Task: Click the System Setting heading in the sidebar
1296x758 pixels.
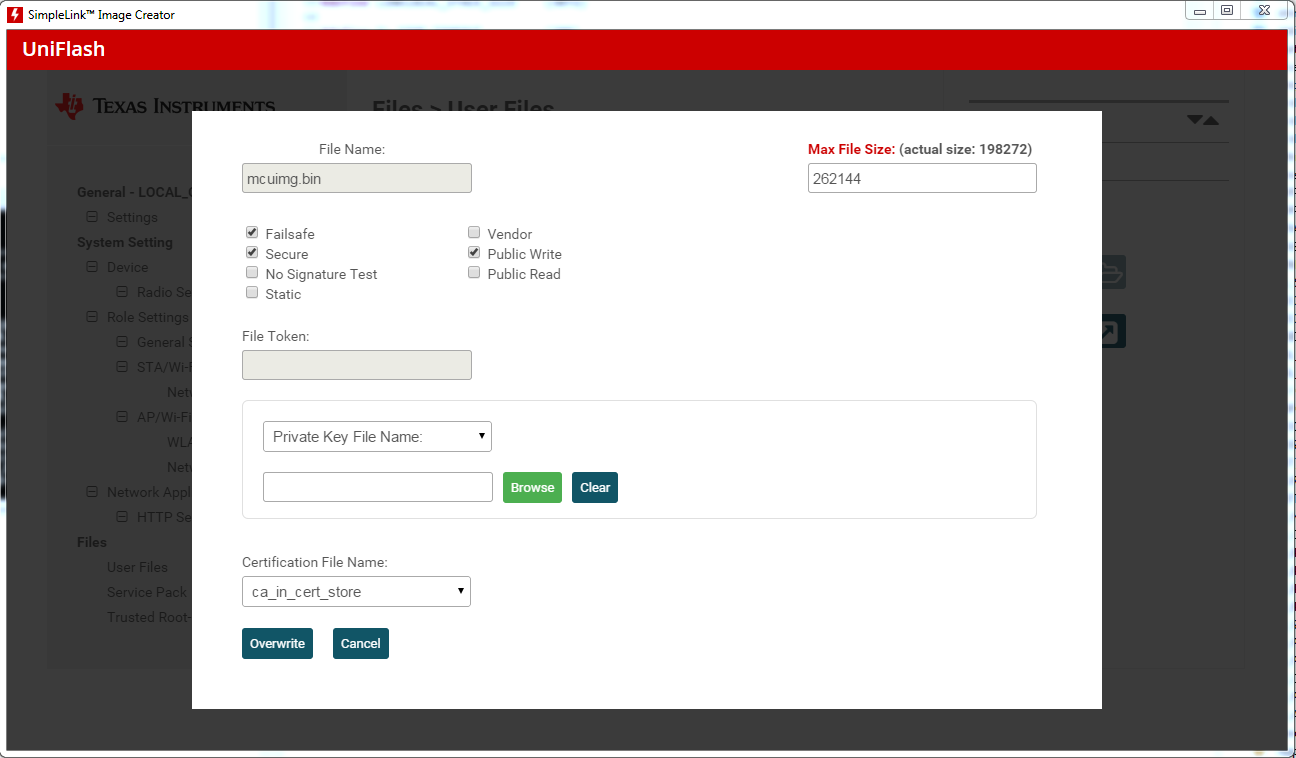Action: (x=125, y=242)
